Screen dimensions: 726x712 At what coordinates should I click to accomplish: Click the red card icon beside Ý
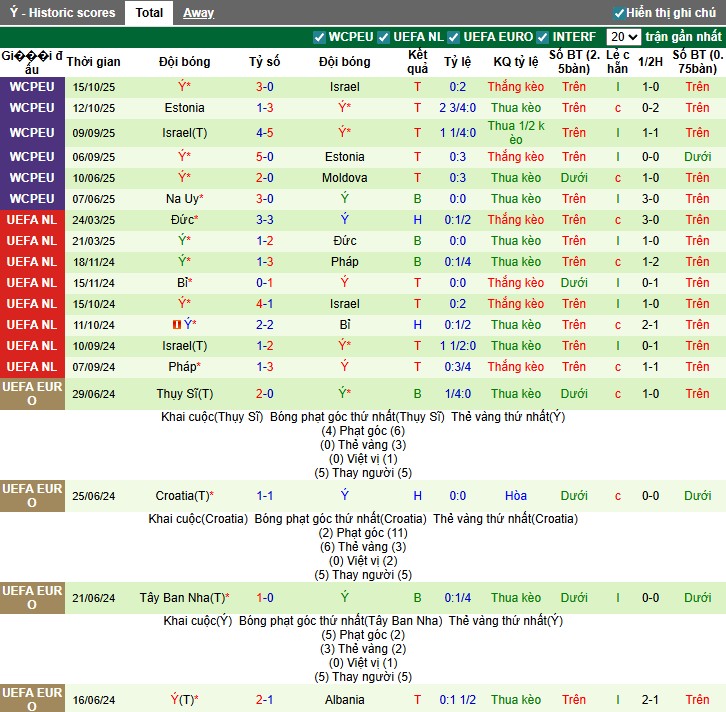point(177,324)
